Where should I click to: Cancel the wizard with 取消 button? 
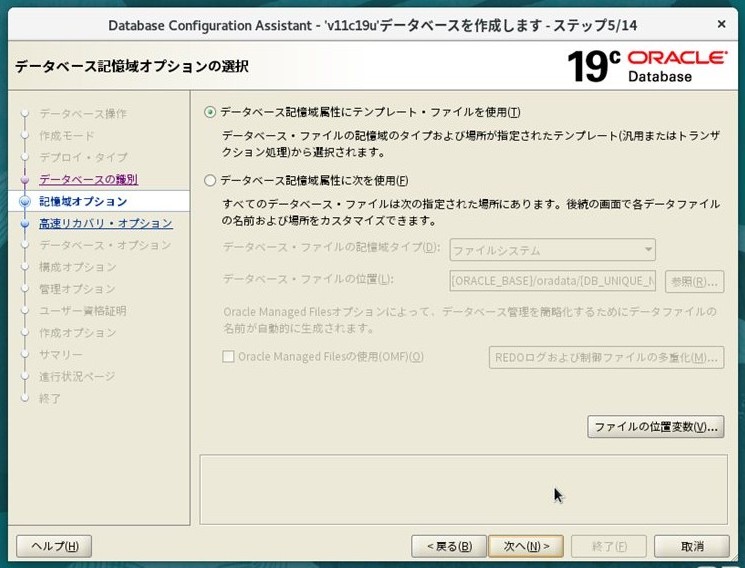point(692,546)
